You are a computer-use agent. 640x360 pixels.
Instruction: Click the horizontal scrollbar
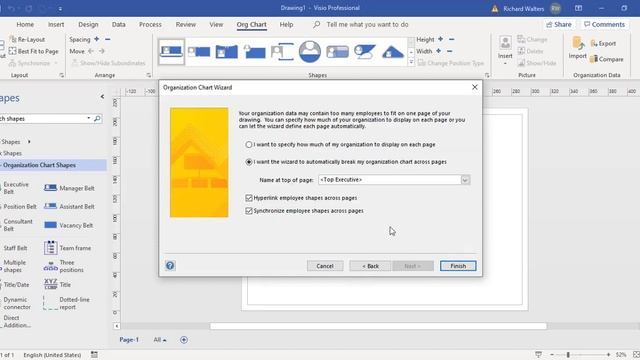point(378,326)
